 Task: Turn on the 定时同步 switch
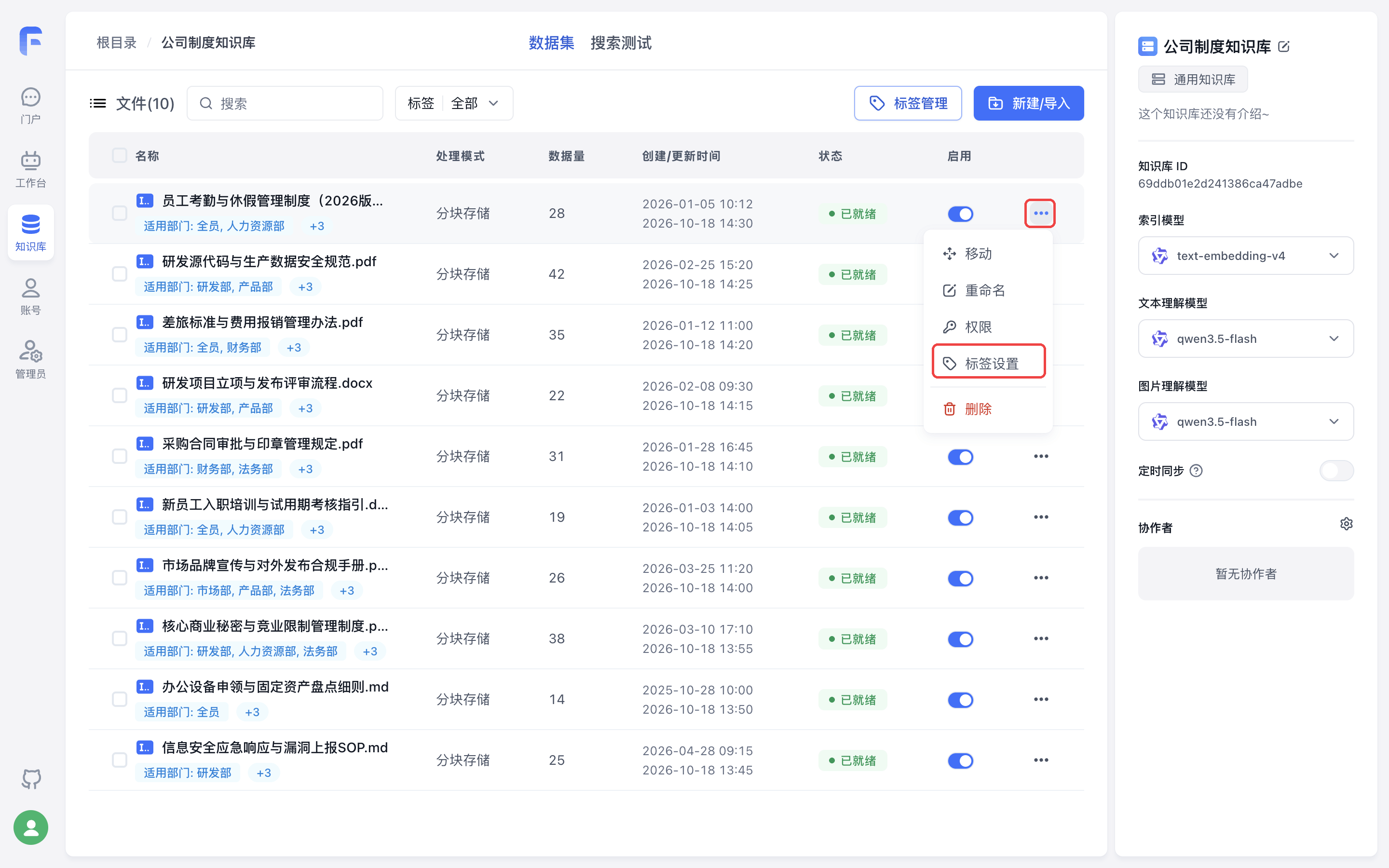1336,471
